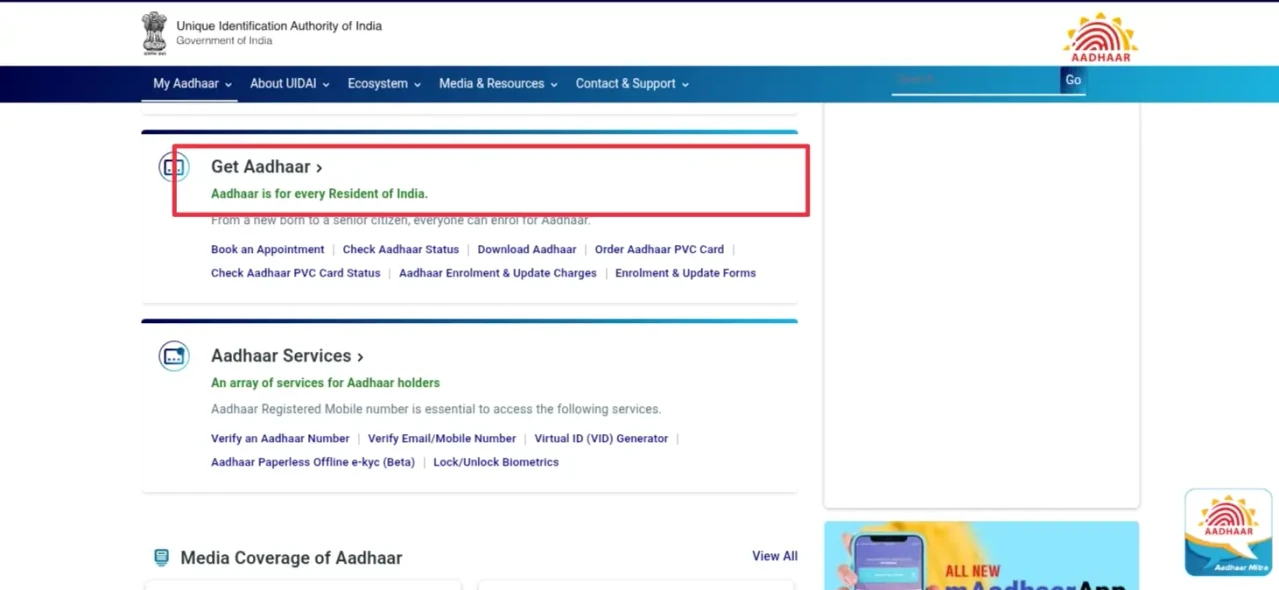Viewport: 1279px width, 590px height.
Task: Expand the About UIDAI menu
Action: point(290,84)
